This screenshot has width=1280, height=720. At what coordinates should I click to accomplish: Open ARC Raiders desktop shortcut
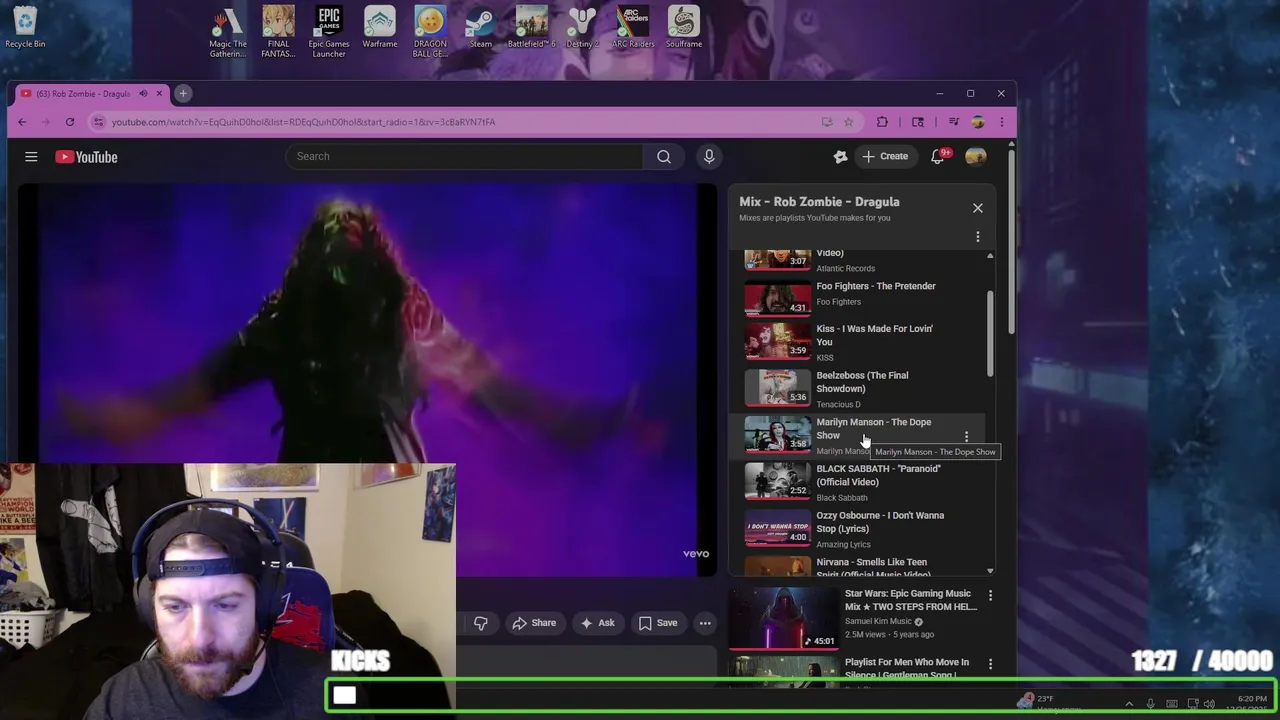pos(633,28)
